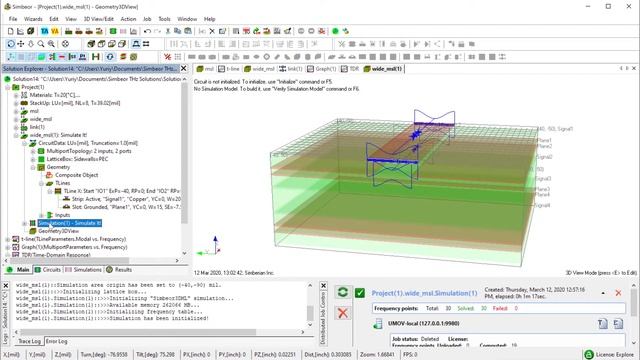Click the Tilt[deg] status bar value

pos(156,354)
